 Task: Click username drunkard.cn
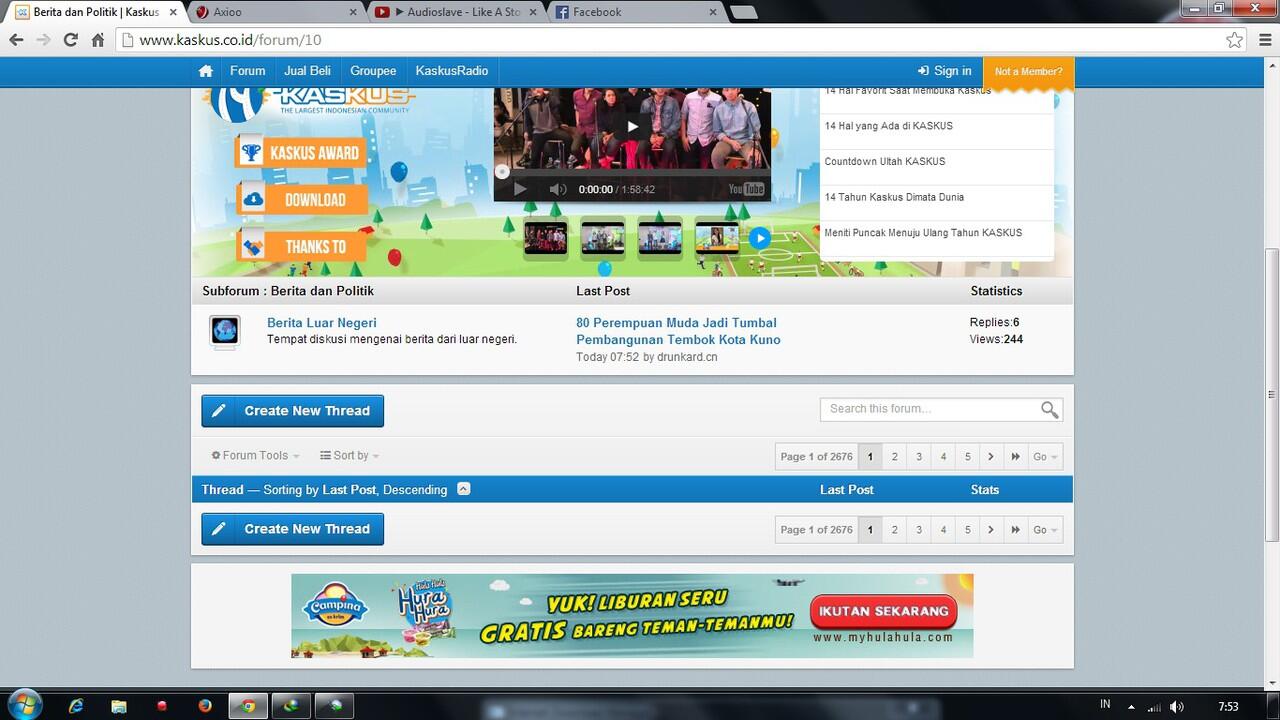click(687, 357)
